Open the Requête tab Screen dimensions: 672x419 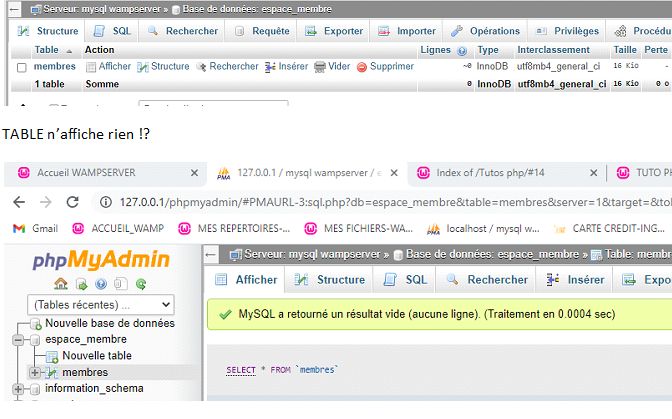[261, 31]
